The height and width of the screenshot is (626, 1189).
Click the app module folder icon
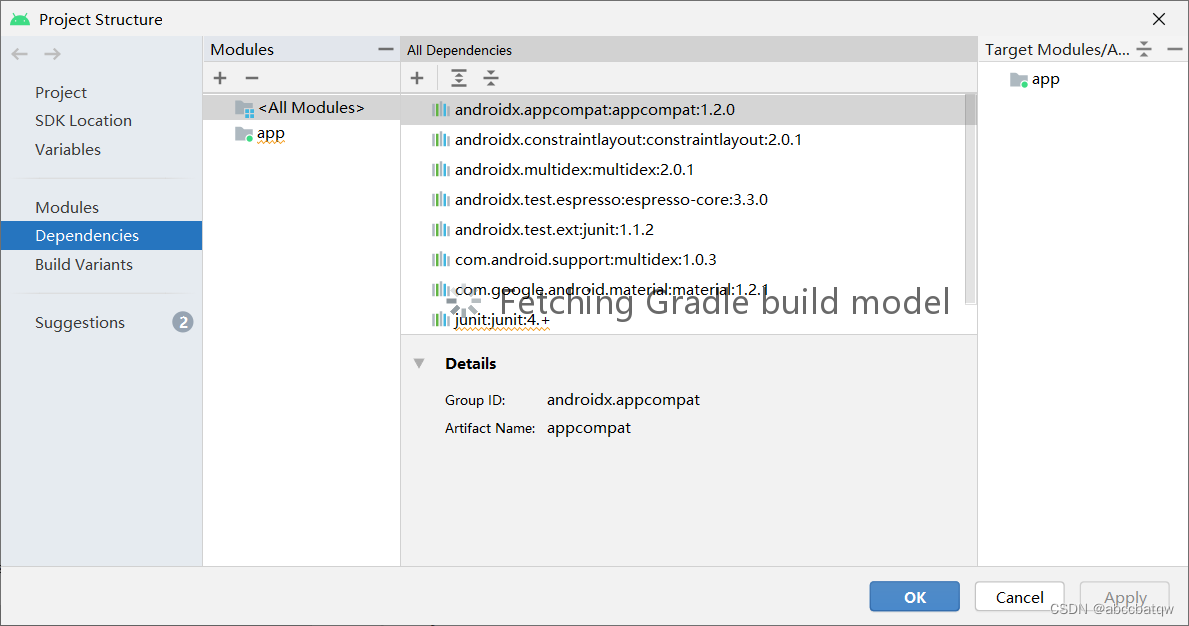coord(244,135)
